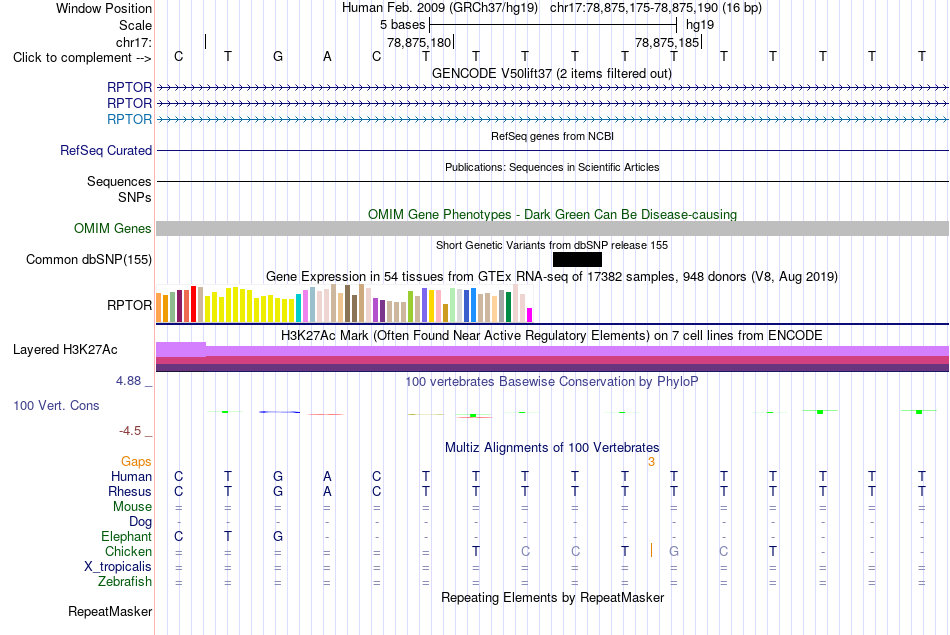Click the 'chr17:' ruler label

pos(133,42)
